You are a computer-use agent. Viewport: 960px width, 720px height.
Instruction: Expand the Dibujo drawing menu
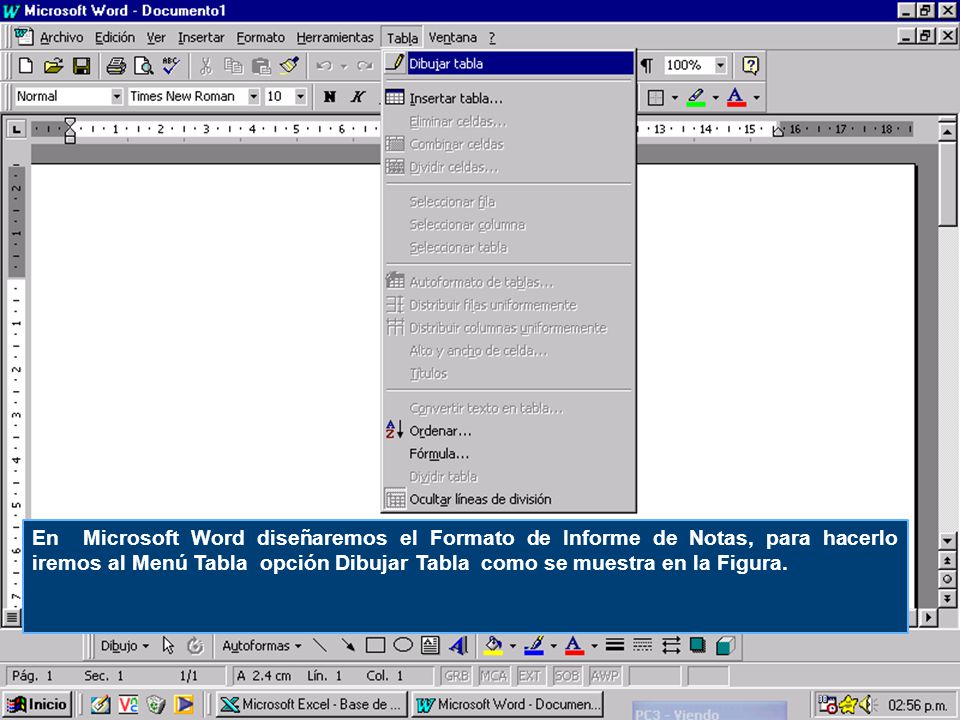[x=125, y=646]
